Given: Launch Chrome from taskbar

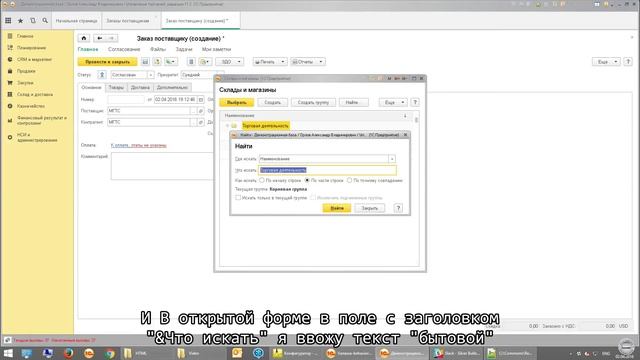Looking at the screenshot, I should coord(109,353).
